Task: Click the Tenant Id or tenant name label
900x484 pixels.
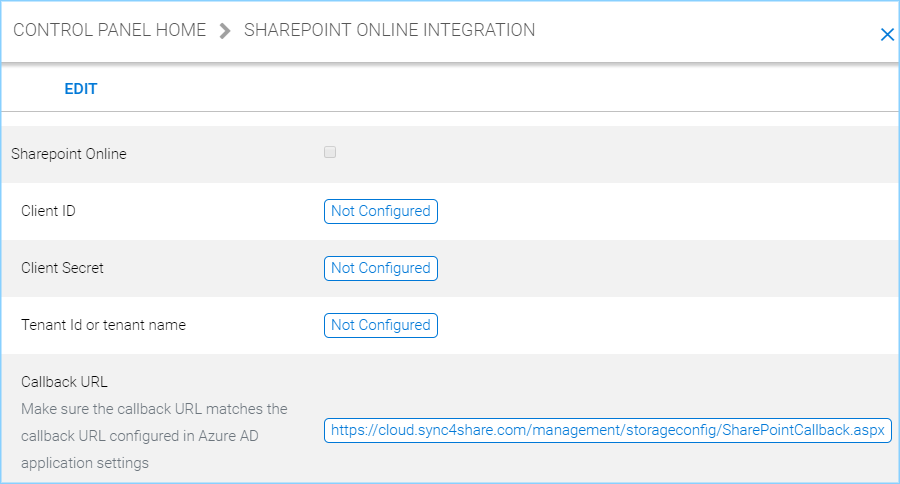Action: pyautogui.click(x=103, y=324)
